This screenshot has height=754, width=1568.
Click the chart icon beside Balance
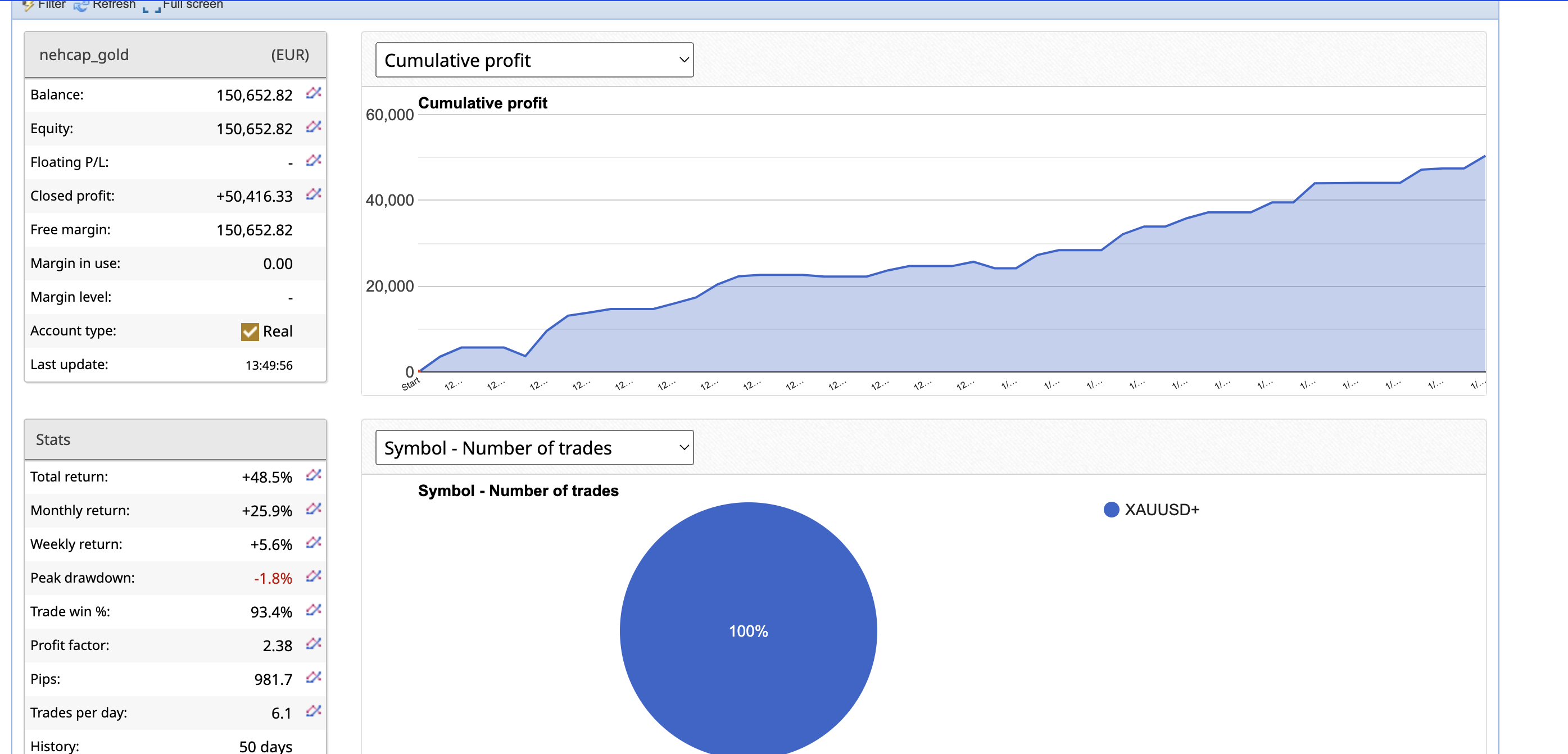(314, 93)
